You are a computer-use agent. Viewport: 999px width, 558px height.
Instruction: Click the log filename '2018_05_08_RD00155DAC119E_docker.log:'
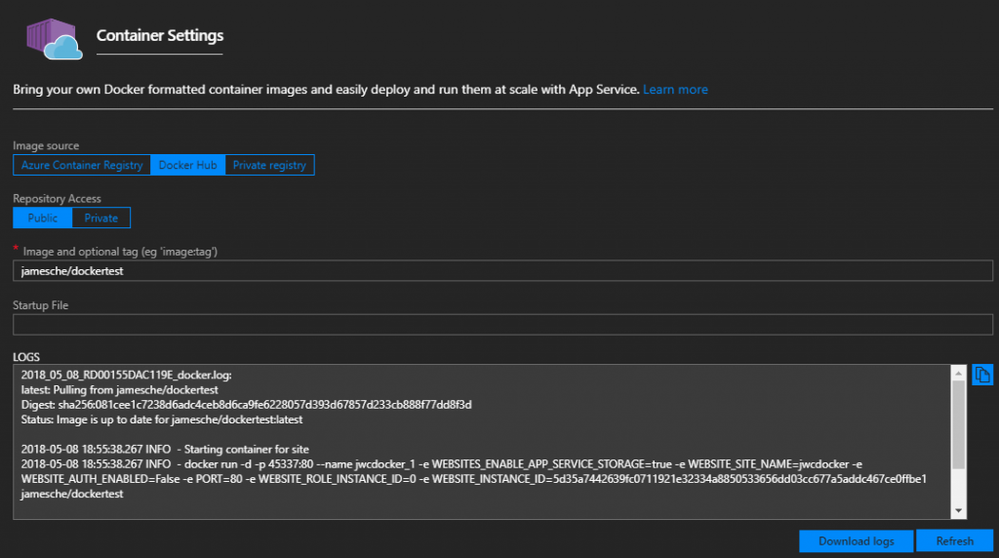[x=126, y=375]
